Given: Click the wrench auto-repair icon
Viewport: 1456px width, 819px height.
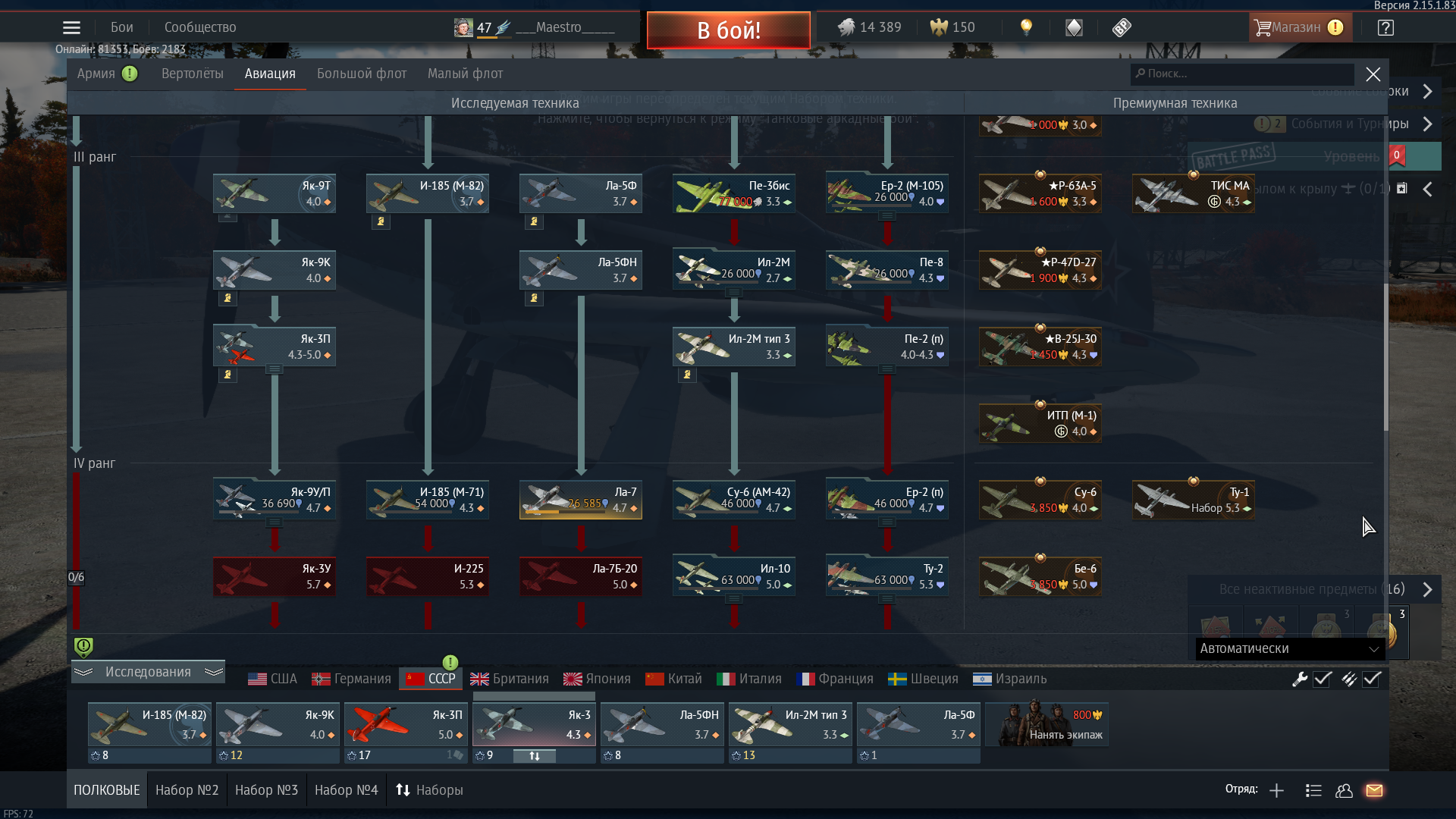Looking at the screenshot, I should click(x=1300, y=679).
